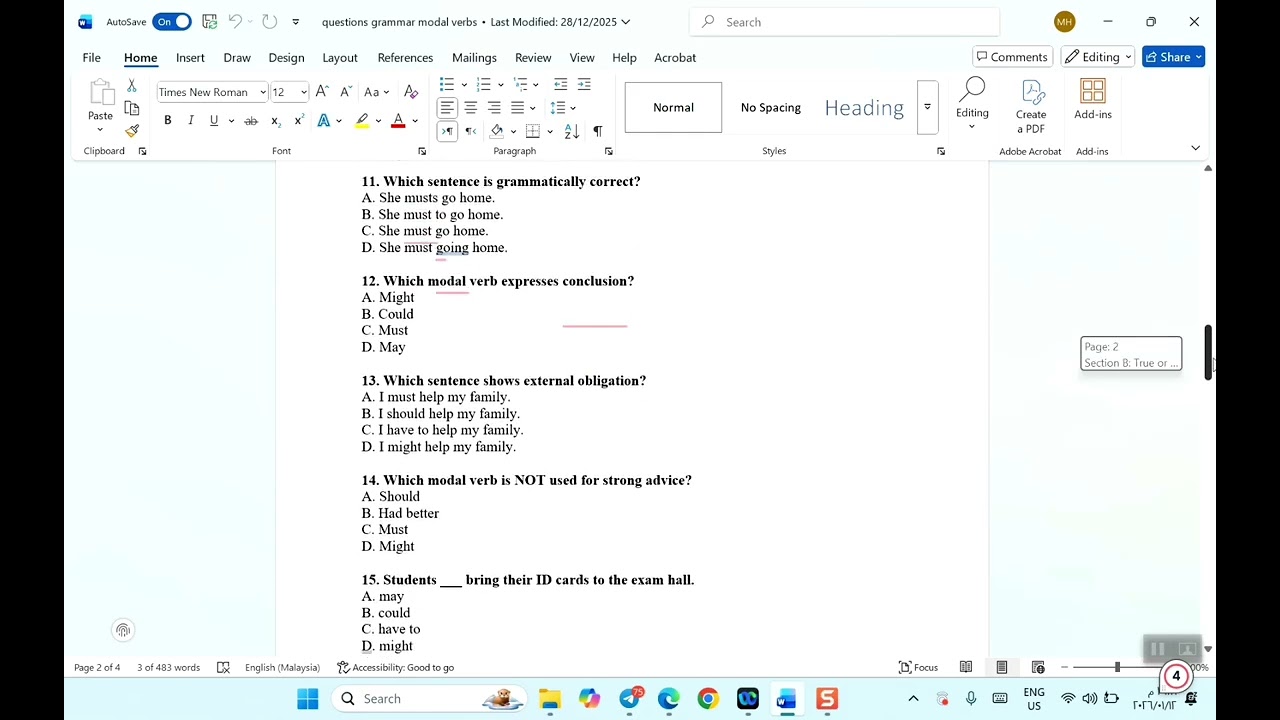Click the Undo arrow icon
The width and height of the screenshot is (1280, 720).
point(235,21)
